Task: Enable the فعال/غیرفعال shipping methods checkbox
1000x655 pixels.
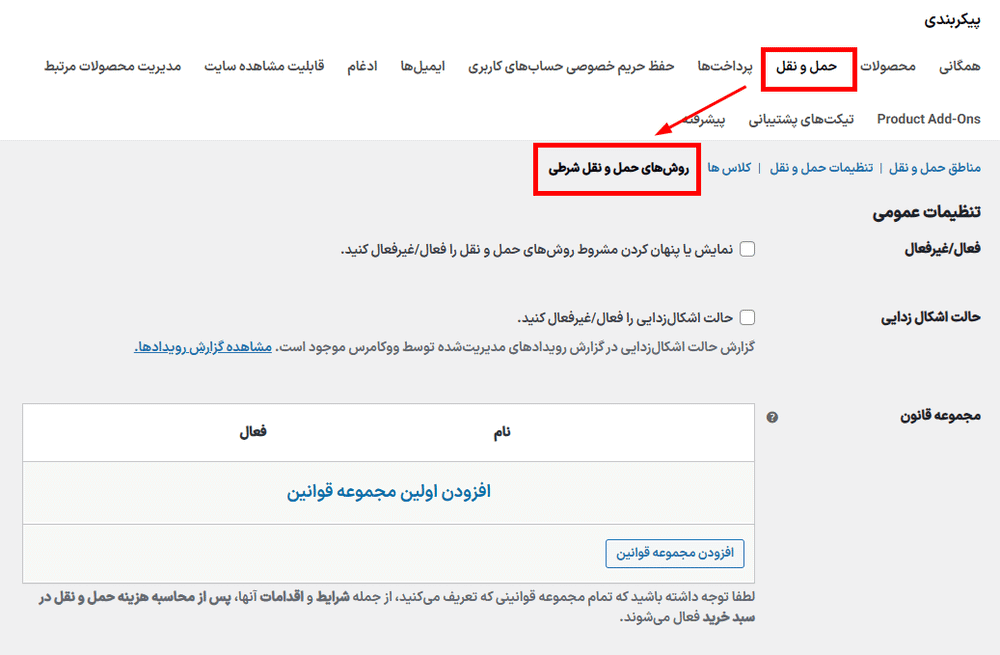Action: 747,249
